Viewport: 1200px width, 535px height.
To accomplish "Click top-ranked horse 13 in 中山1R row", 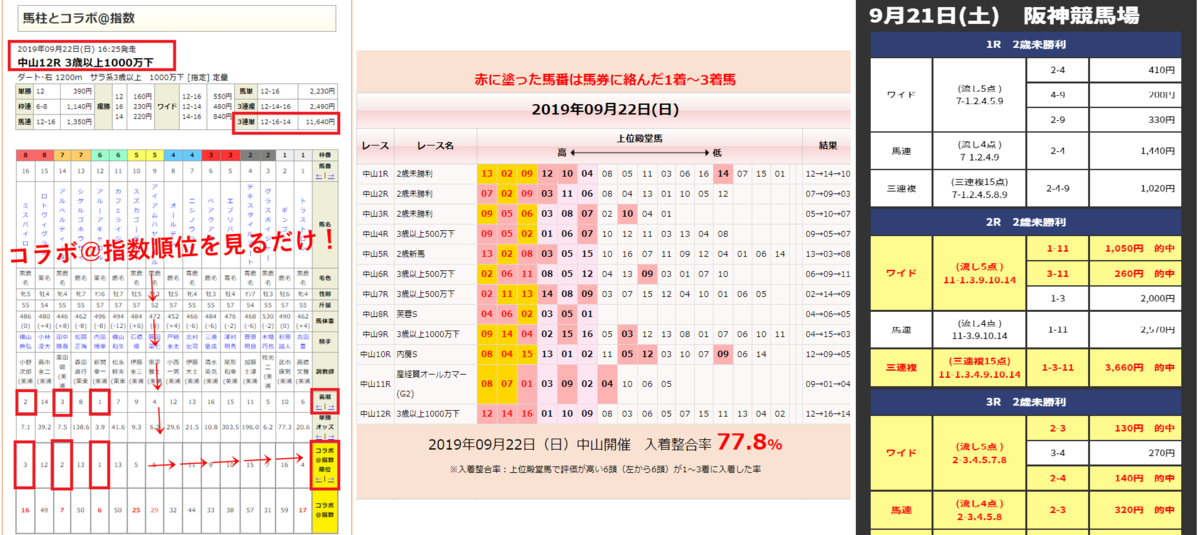I will pos(487,173).
